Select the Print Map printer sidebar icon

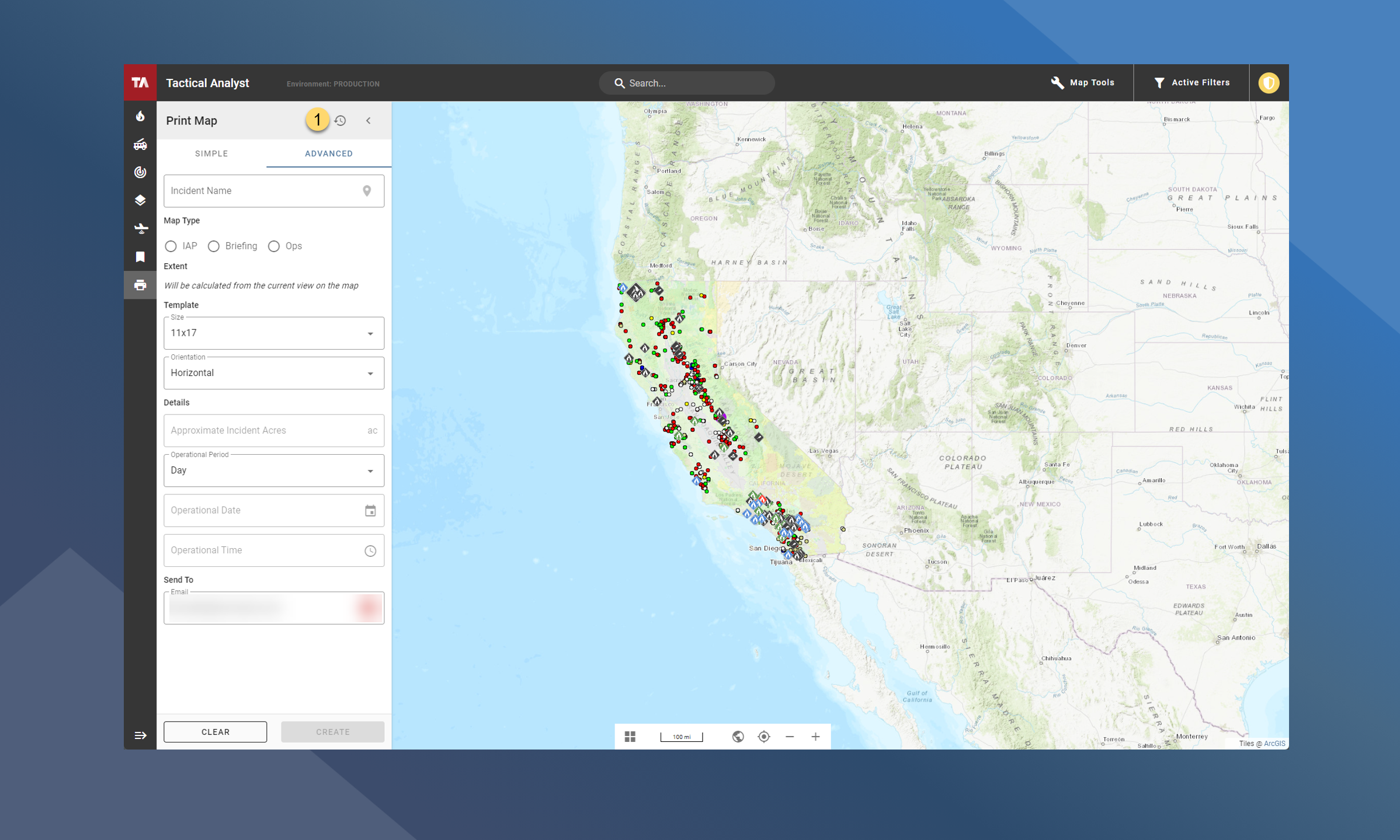pos(140,285)
